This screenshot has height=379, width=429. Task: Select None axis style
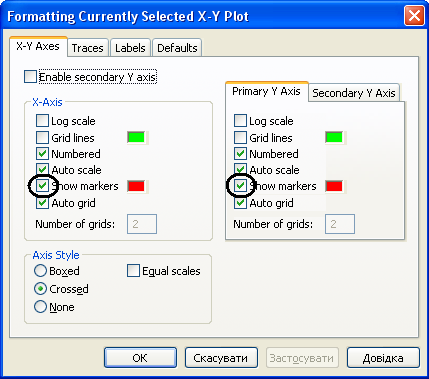pos(40,307)
